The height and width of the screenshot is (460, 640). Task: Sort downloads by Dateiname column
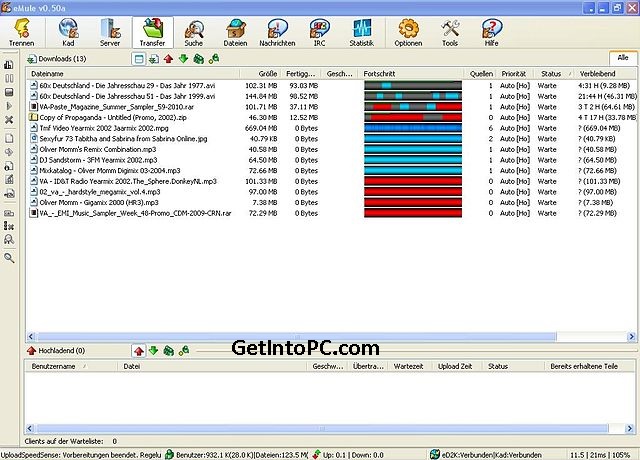click(133, 74)
